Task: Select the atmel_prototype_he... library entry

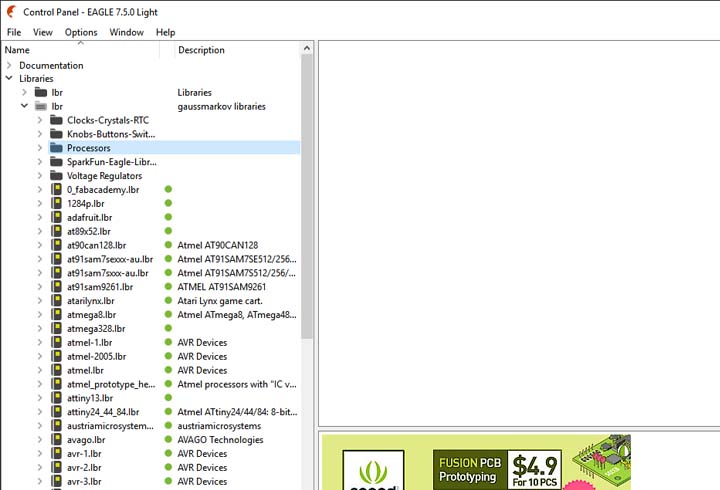Action: [x=111, y=384]
